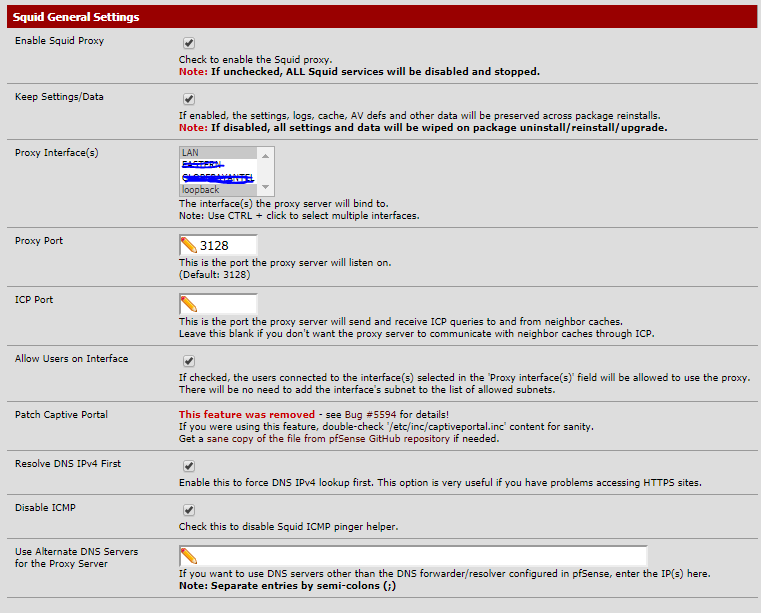Click the 'Use Alternate DNS Servers' label
This screenshot has height=613, width=761.
[76, 552]
